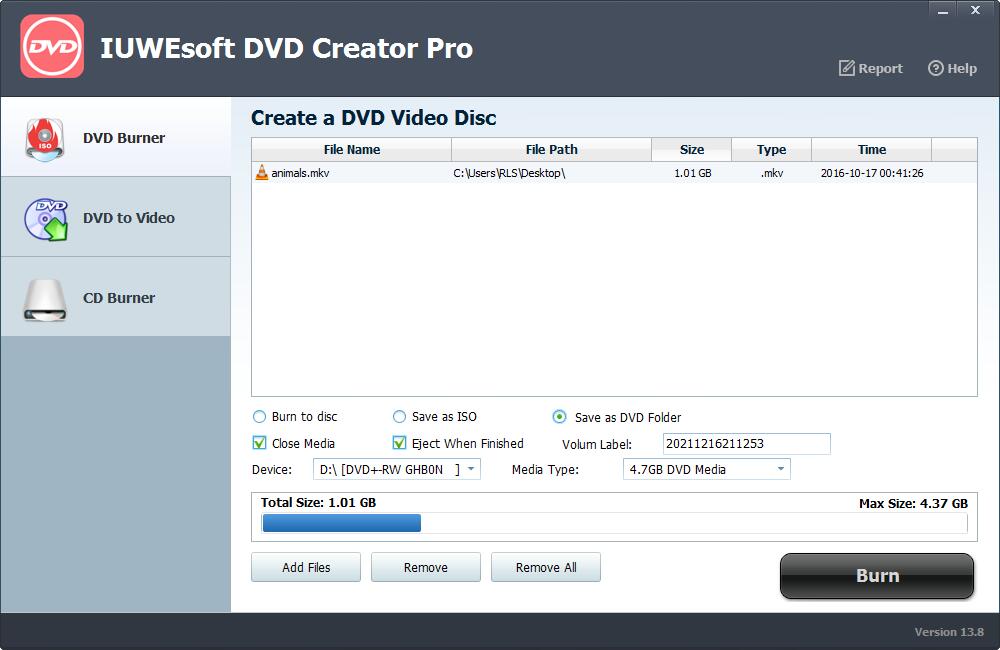Viewport: 1000px width, 650px height.
Task: Select the Burn to disc option
Action: (x=259, y=417)
